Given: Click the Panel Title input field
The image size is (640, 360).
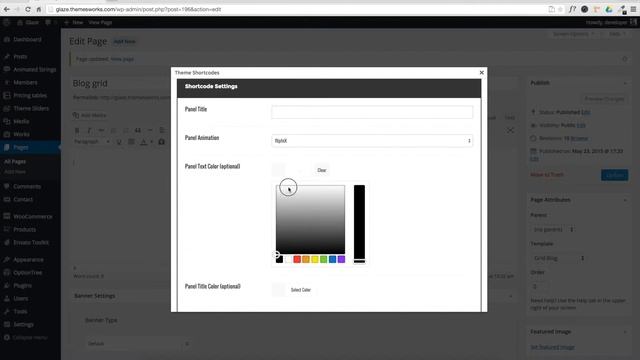Looking at the screenshot, I should tap(372, 112).
